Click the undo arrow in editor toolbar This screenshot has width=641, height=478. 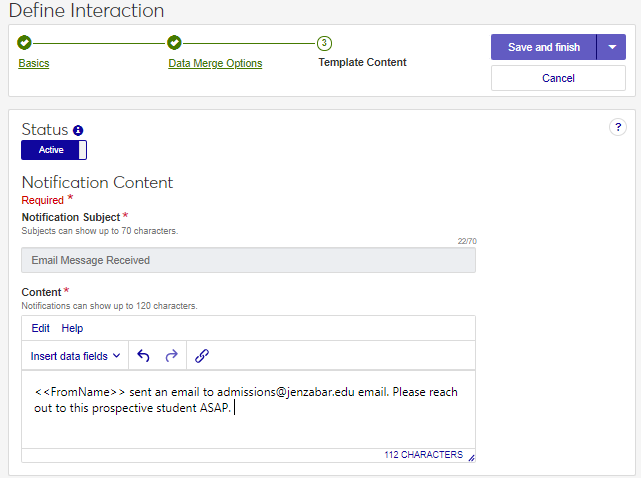coord(143,355)
